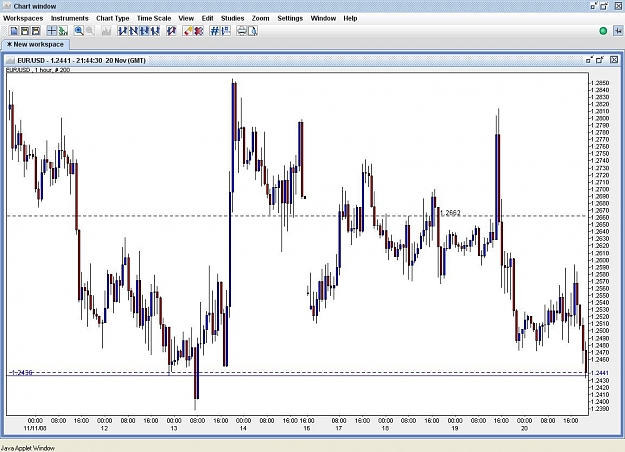Click the print preview icon

253,31
